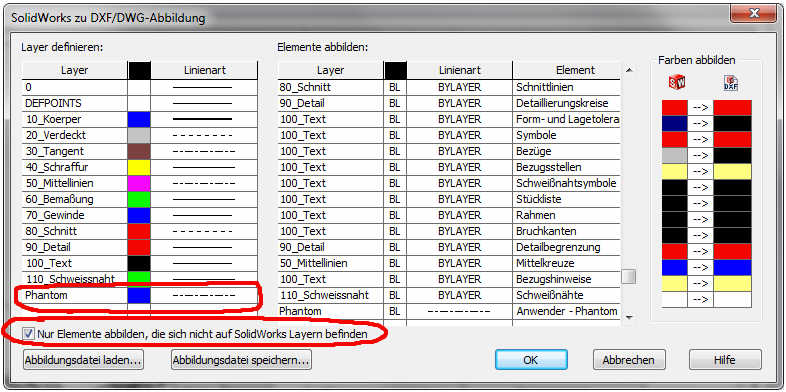This screenshot has height=392, width=786.
Task: Click dark blue SolidWorks source color swatch
Action: (674, 124)
